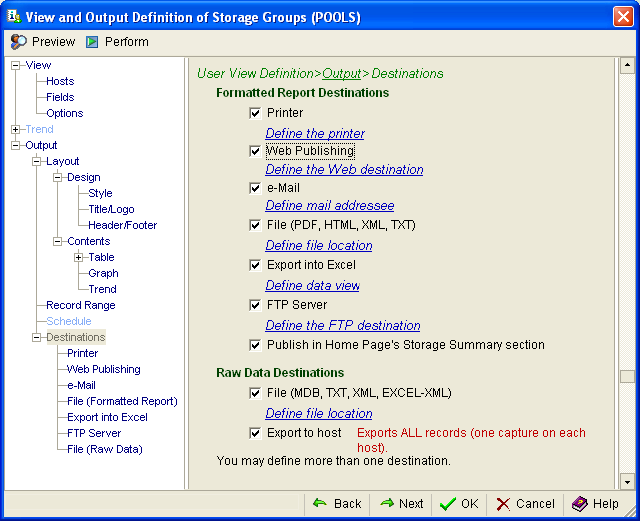Toggle the FTP Server checkbox

click(x=255, y=305)
